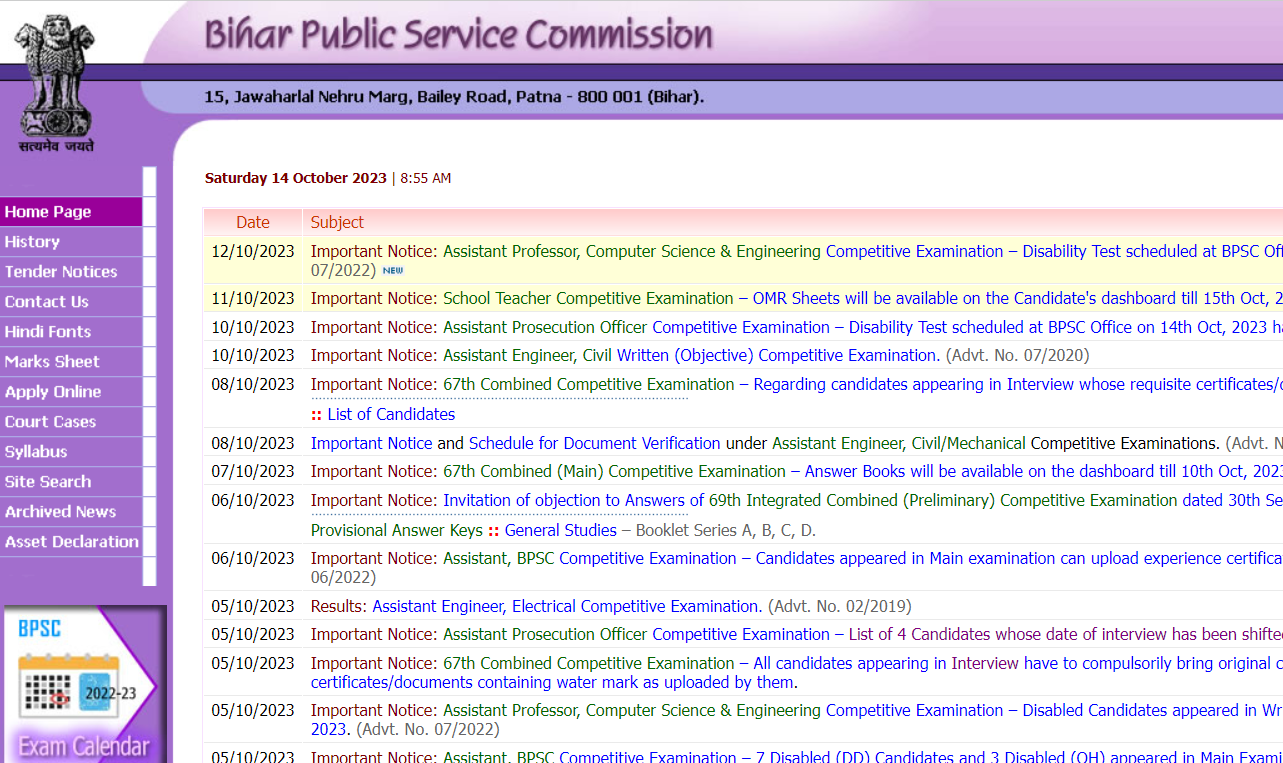Viewport: 1283px width, 763px height.
Task: Open the Contact Us page
Action: (71, 302)
